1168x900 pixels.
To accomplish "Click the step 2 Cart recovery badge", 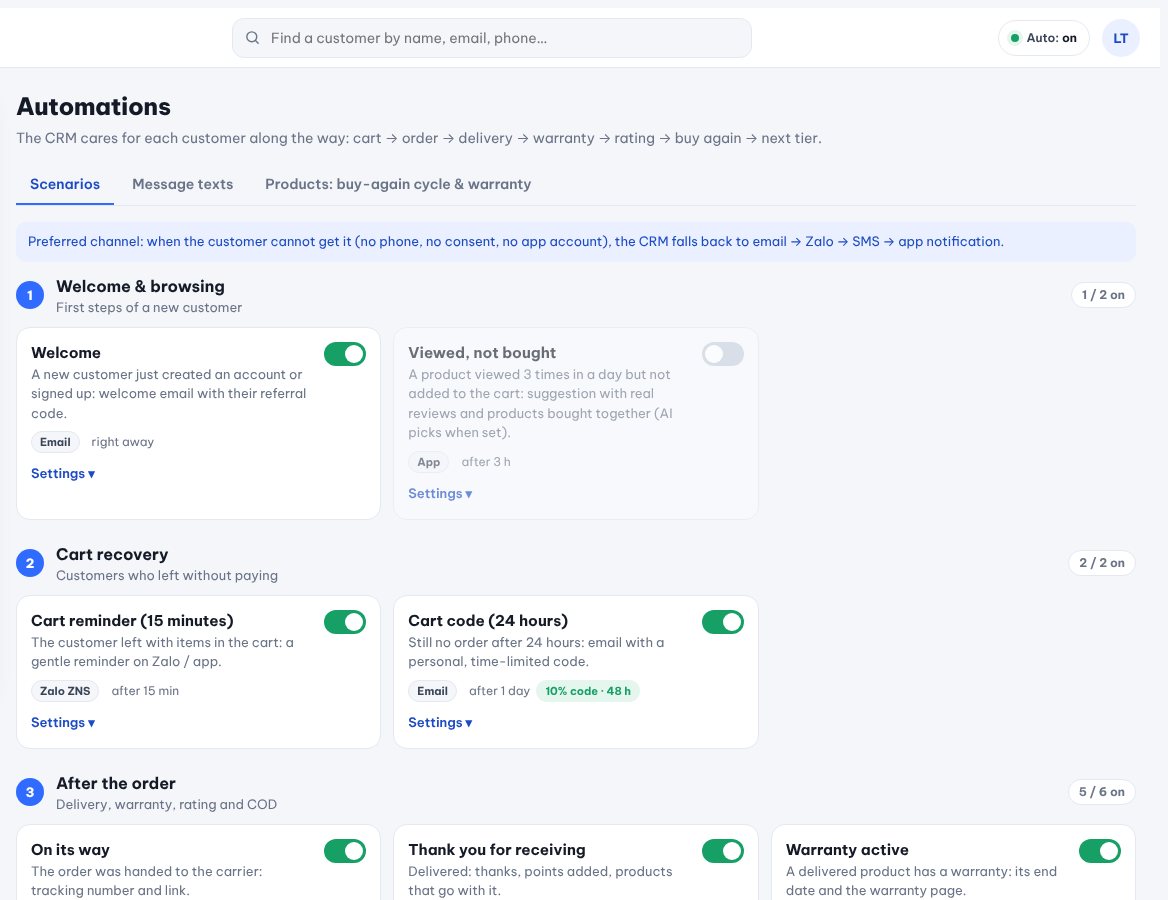I will point(30,563).
